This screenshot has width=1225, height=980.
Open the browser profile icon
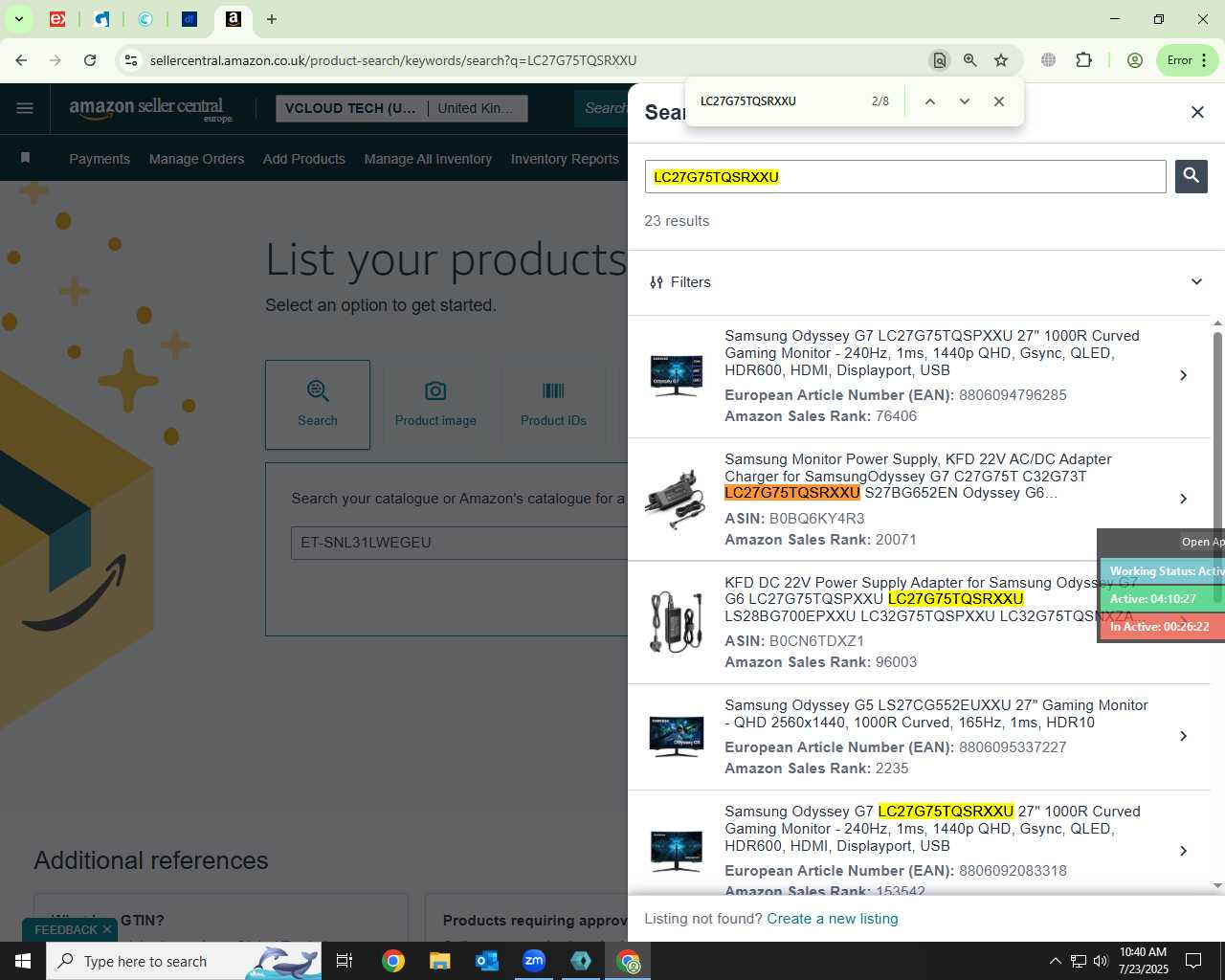[x=1135, y=60]
